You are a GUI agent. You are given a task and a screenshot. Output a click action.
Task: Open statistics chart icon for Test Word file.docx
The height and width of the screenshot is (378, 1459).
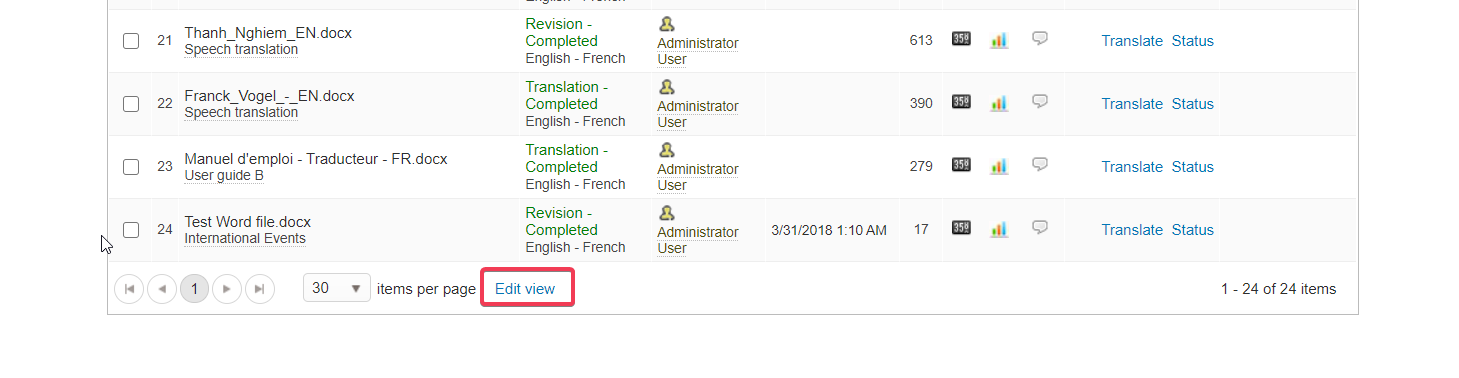(x=999, y=229)
